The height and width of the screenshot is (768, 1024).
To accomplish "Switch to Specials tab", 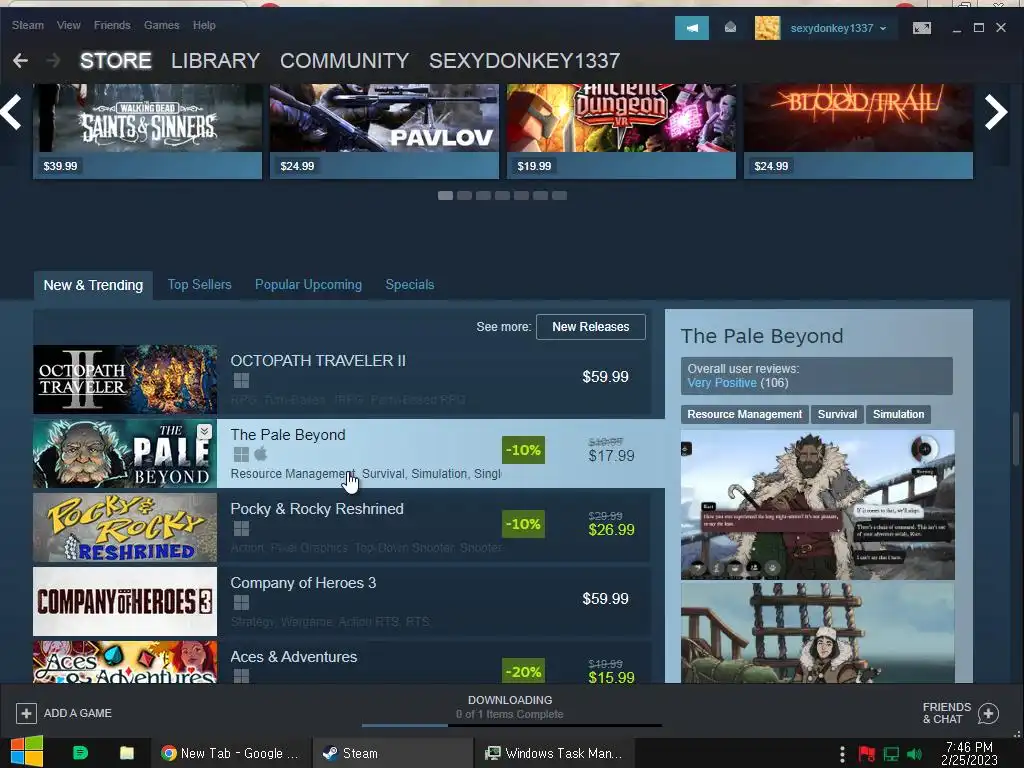I will tap(409, 285).
